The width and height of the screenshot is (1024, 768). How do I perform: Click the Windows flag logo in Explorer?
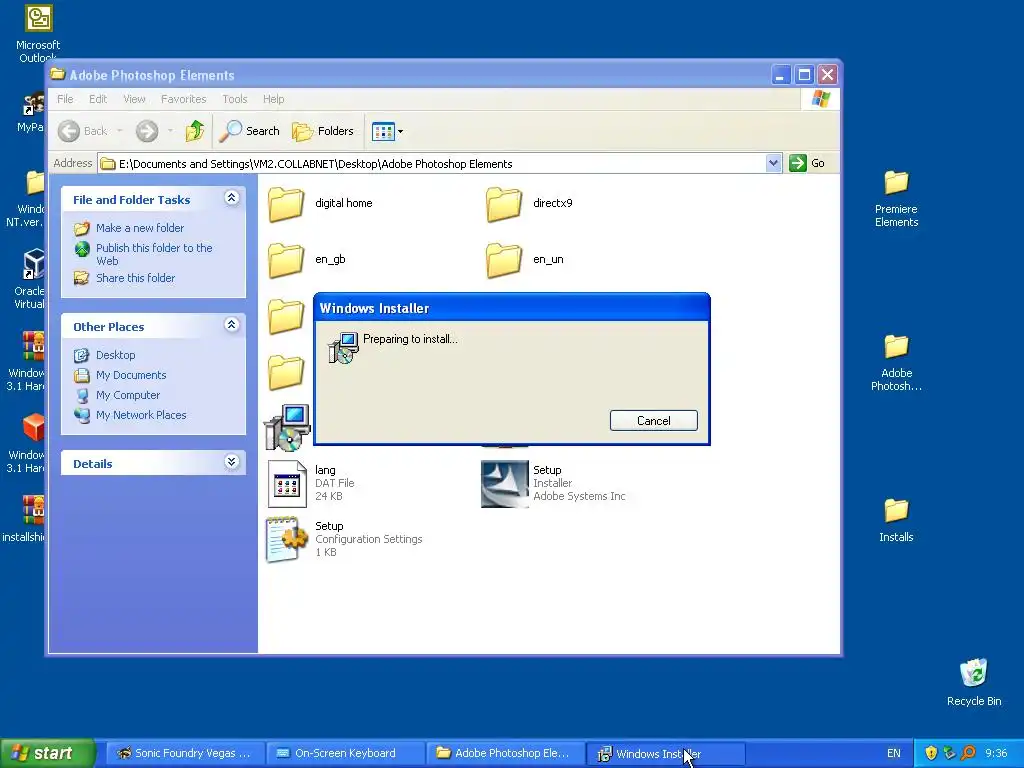(820, 99)
